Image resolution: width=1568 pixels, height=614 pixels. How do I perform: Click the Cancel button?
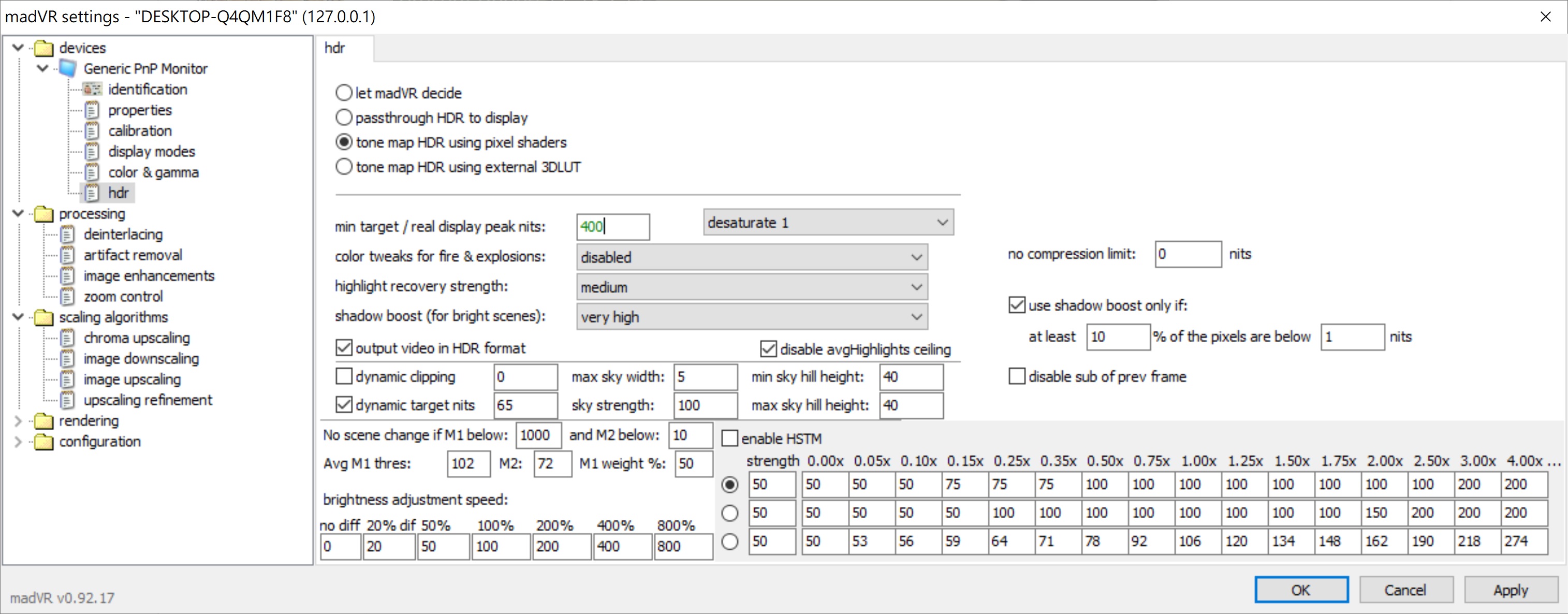(x=1406, y=590)
